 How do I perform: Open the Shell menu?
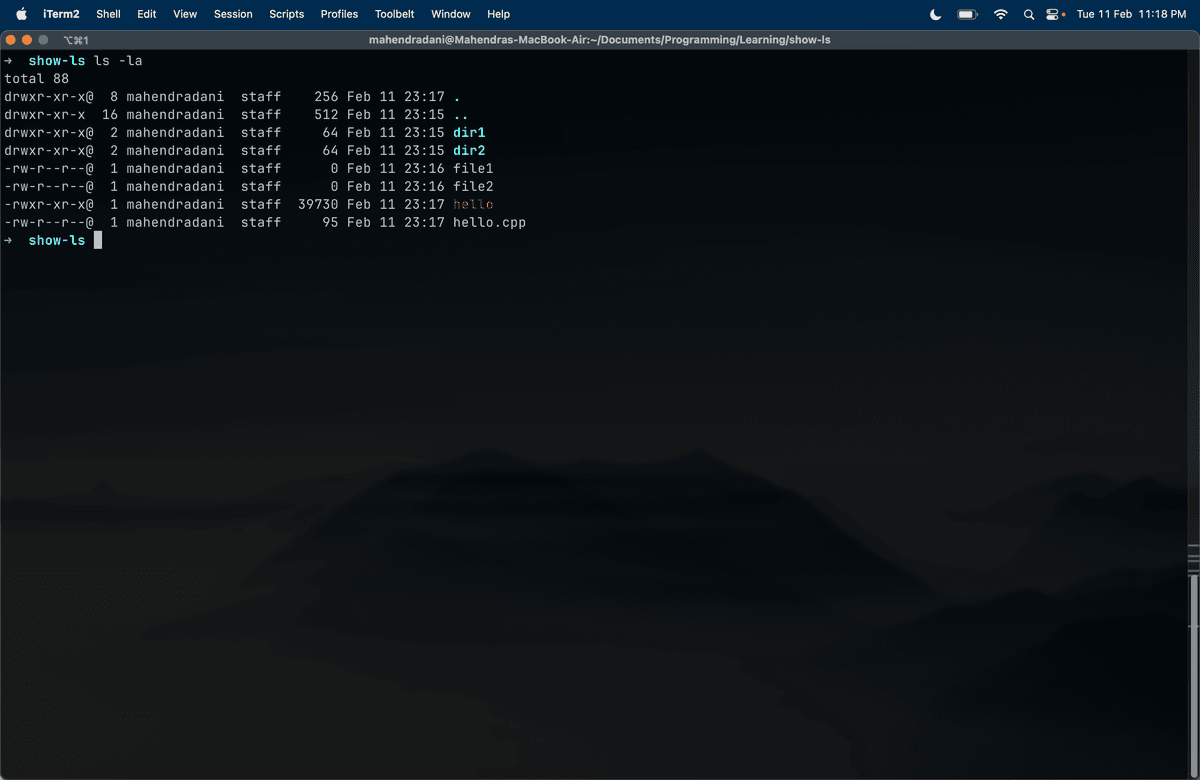click(108, 14)
